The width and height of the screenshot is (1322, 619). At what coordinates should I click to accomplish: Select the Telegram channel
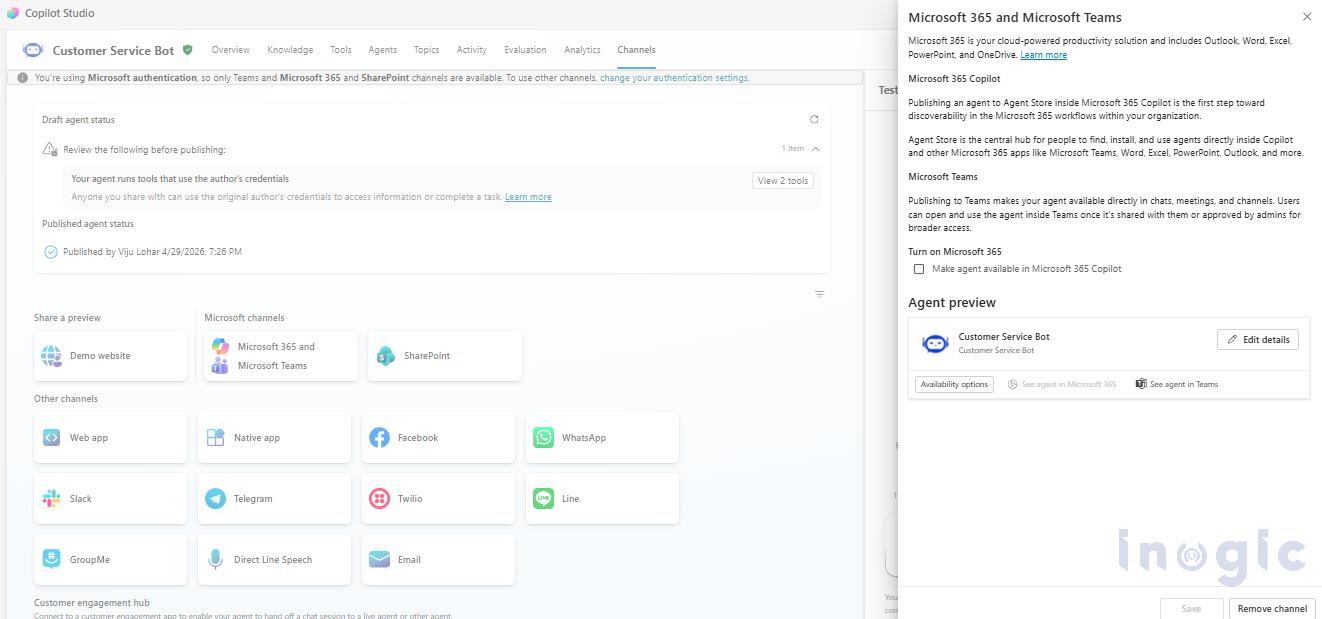[x=274, y=498]
